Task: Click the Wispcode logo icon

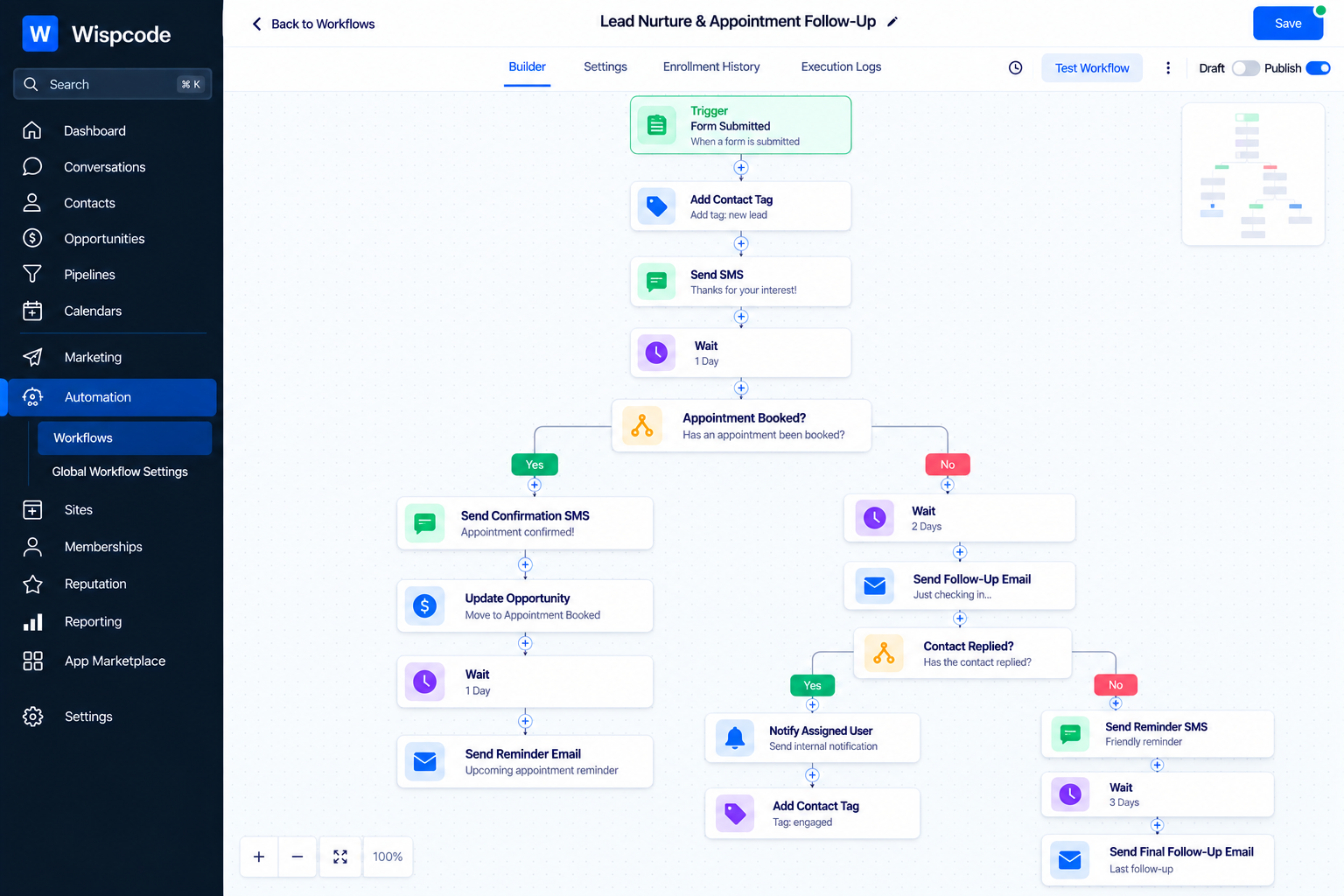Action: tap(40, 34)
